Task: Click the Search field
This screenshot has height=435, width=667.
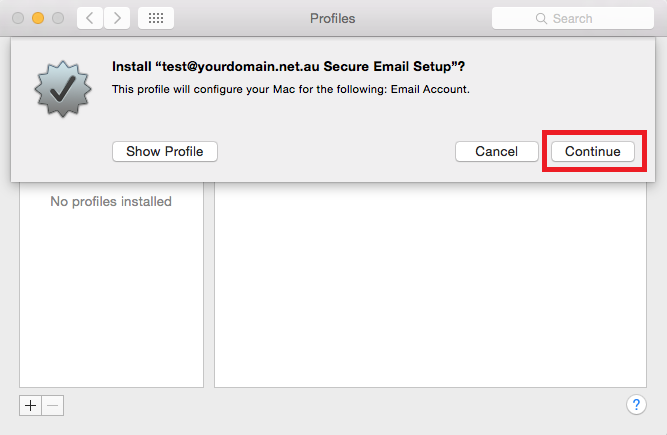Action: tap(573, 18)
